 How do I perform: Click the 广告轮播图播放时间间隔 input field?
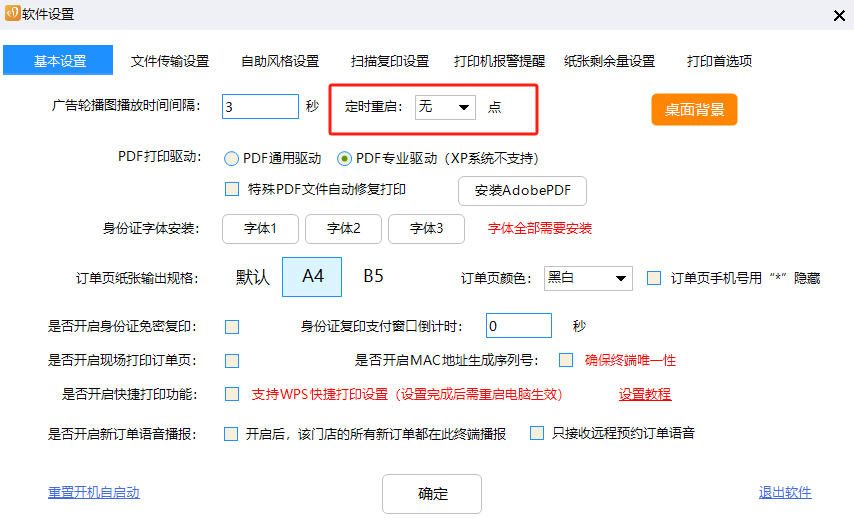coord(260,107)
